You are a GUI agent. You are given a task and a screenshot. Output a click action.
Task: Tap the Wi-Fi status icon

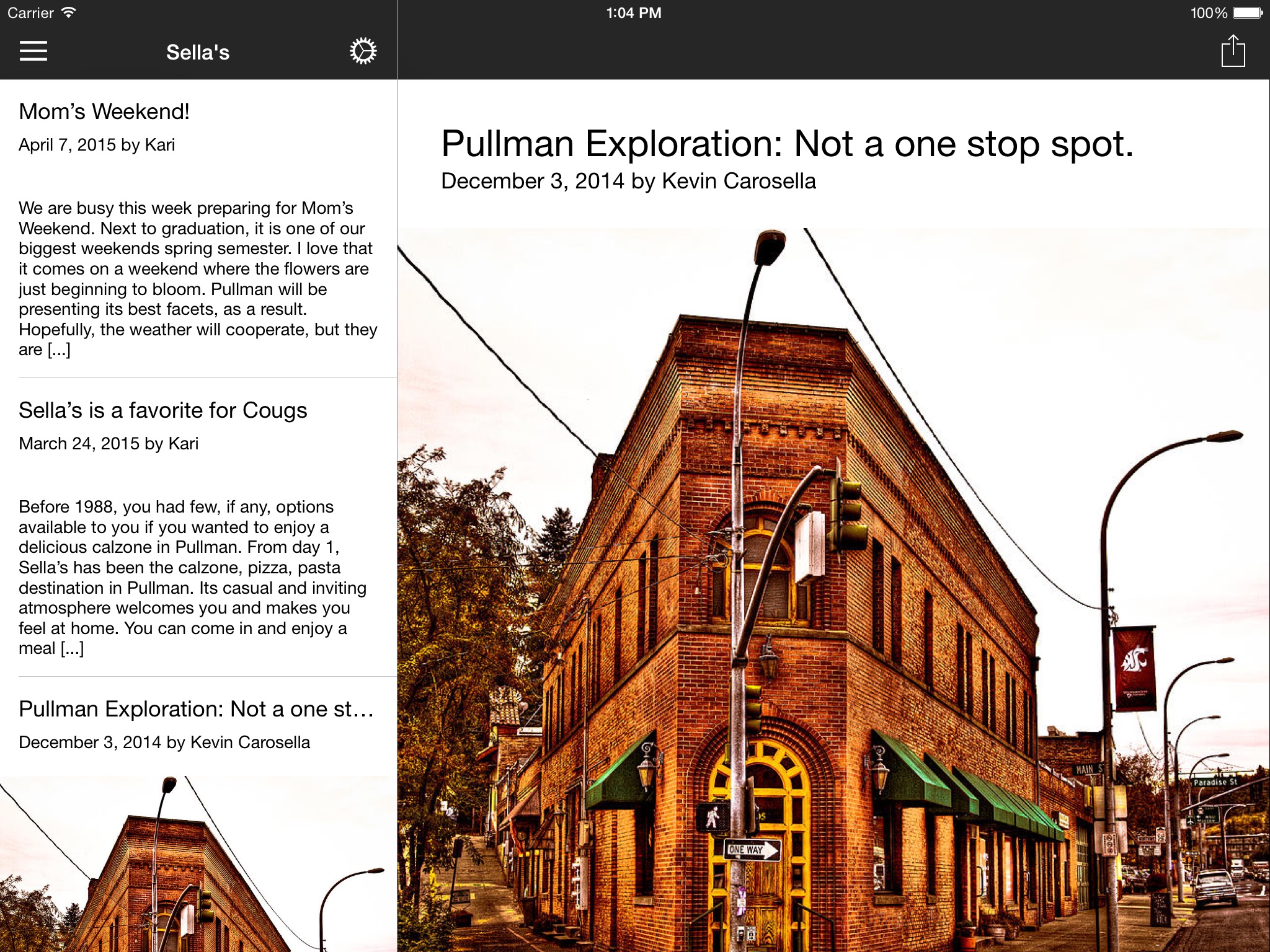tap(69, 12)
